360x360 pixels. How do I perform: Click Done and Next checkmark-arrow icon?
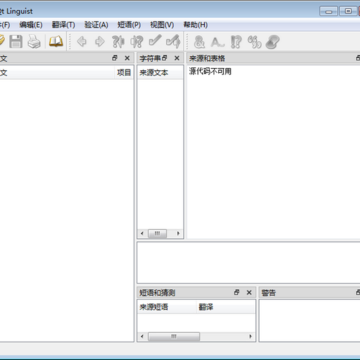[173, 41]
